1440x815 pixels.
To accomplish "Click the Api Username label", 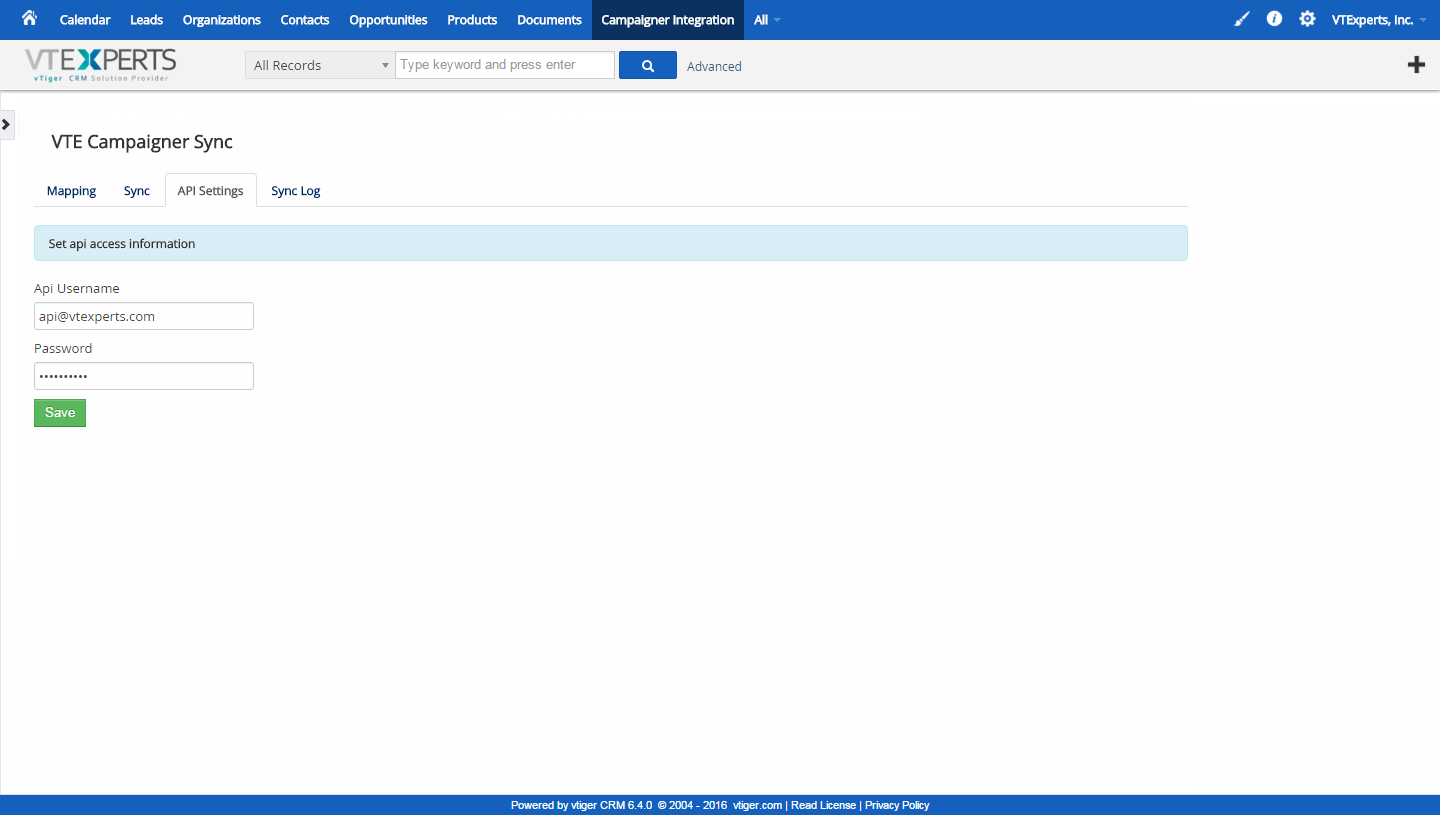I will (x=77, y=288).
